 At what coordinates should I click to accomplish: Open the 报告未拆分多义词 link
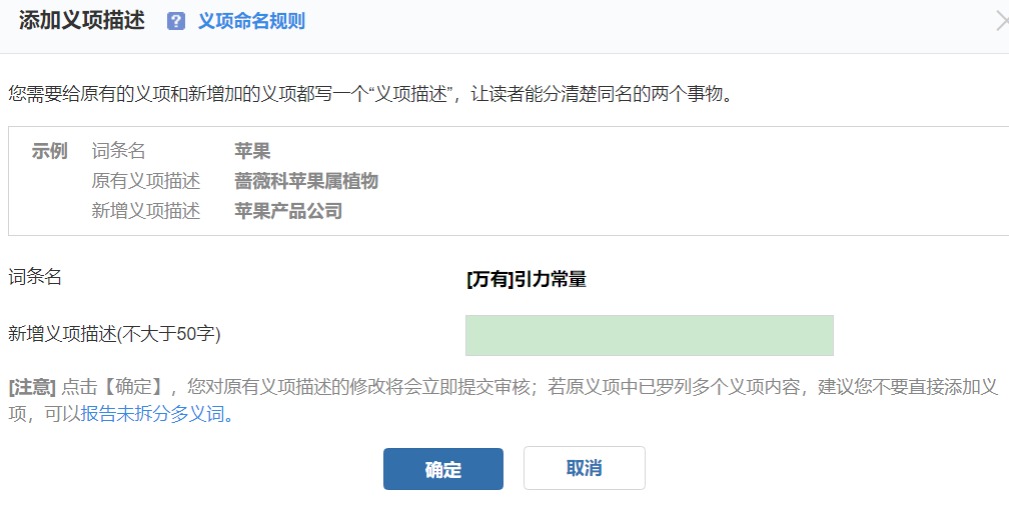[x=153, y=414]
